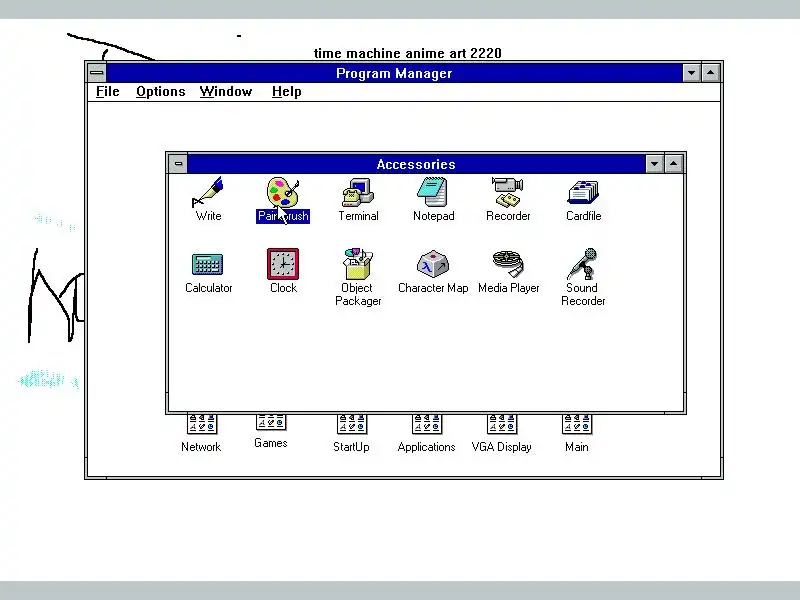Select the Calculator icon

208,264
